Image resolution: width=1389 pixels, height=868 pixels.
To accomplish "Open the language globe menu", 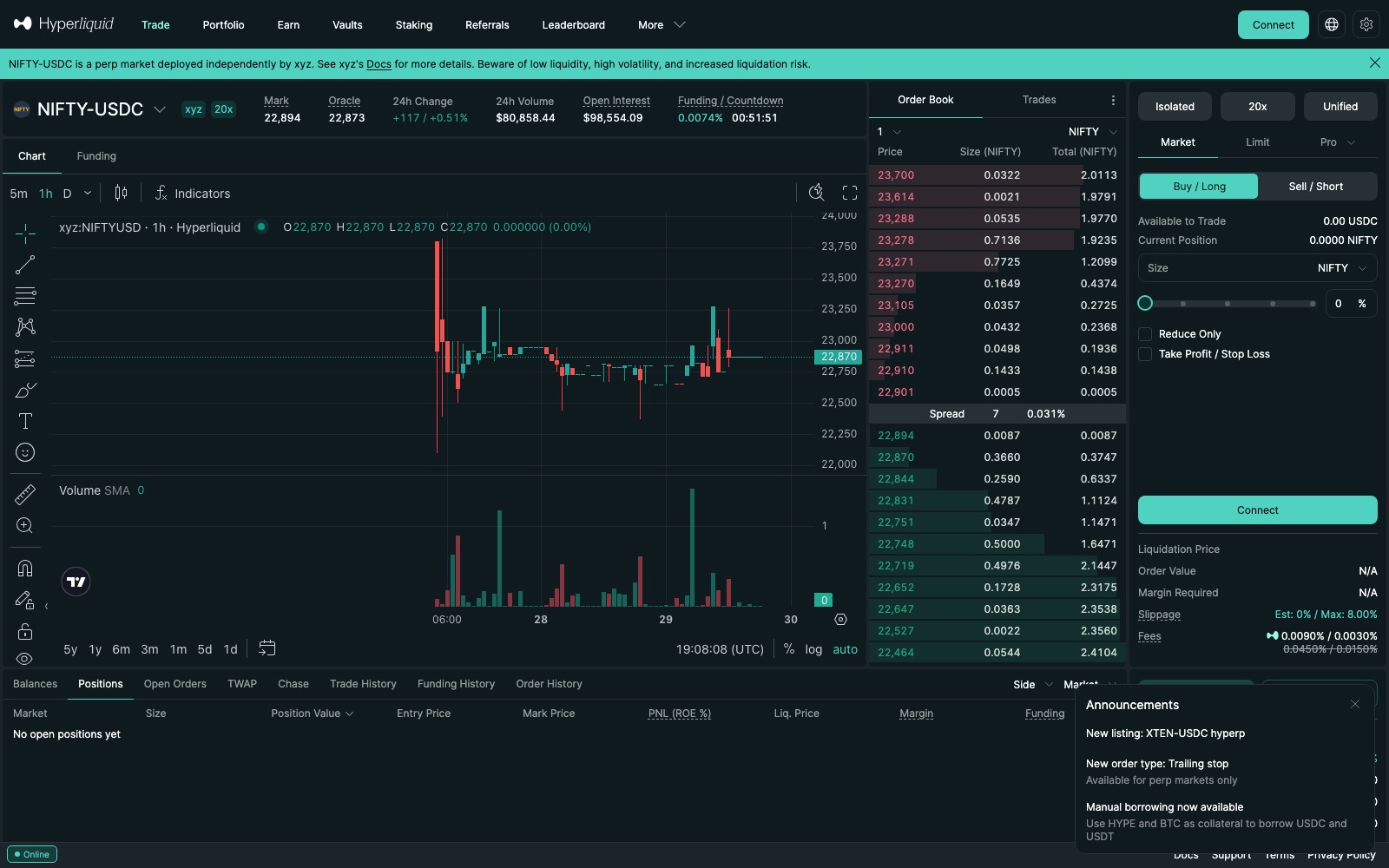I will click(x=1332, y=24).
